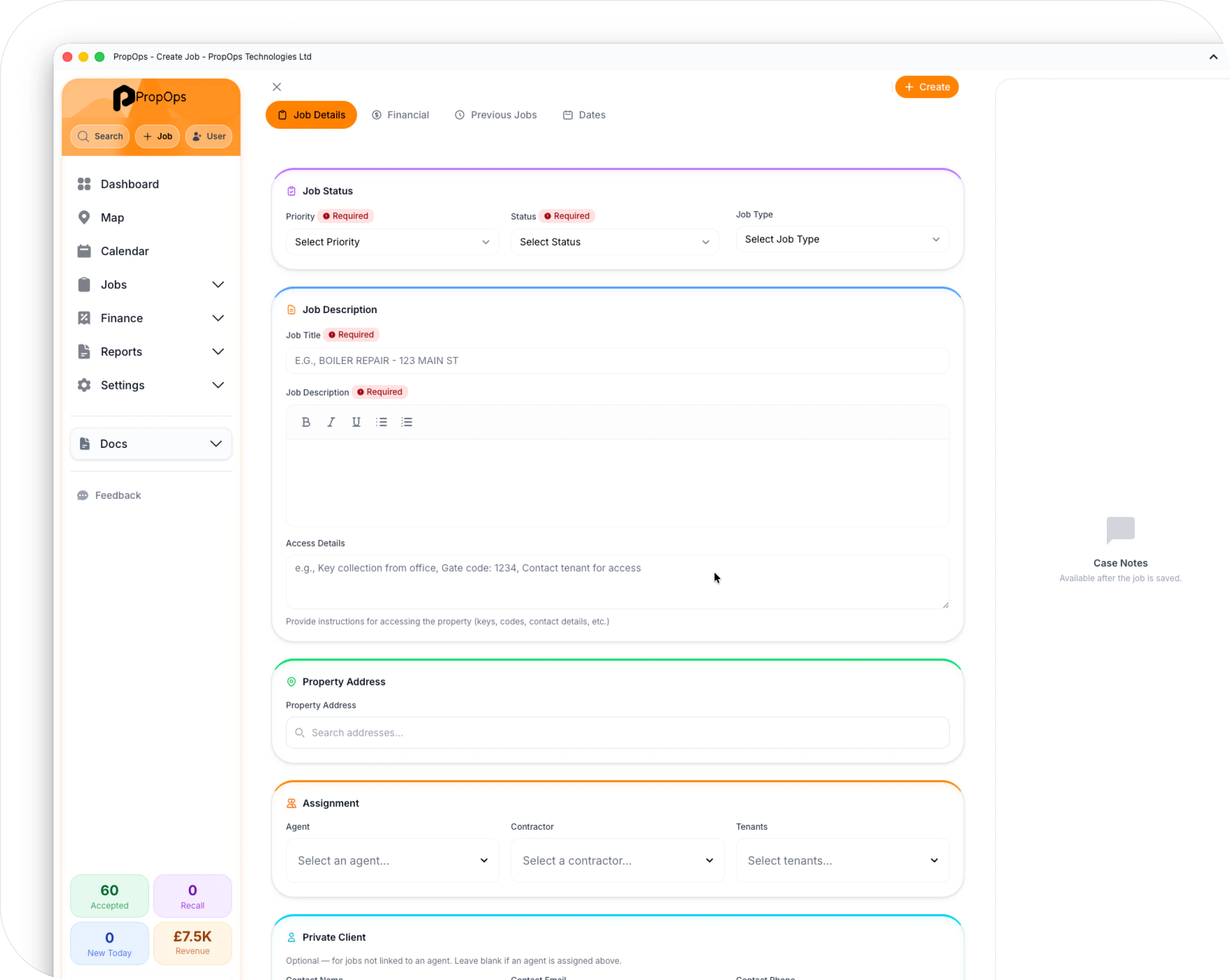Viewport: 1230px width, 980px height.
Task: Click the Finance chart icon
Action: pyautogui.click(x=84, y=318)
